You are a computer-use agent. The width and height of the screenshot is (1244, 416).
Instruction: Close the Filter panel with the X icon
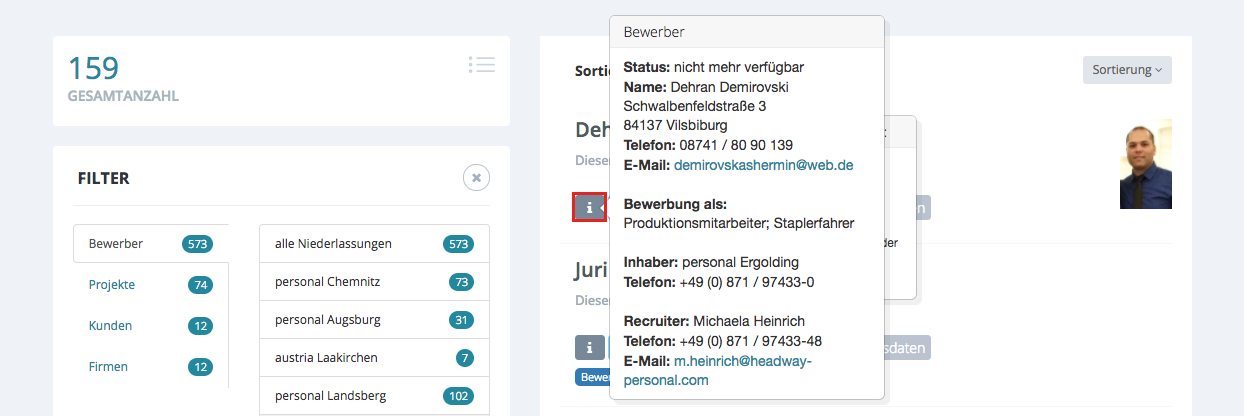(476, 178)
